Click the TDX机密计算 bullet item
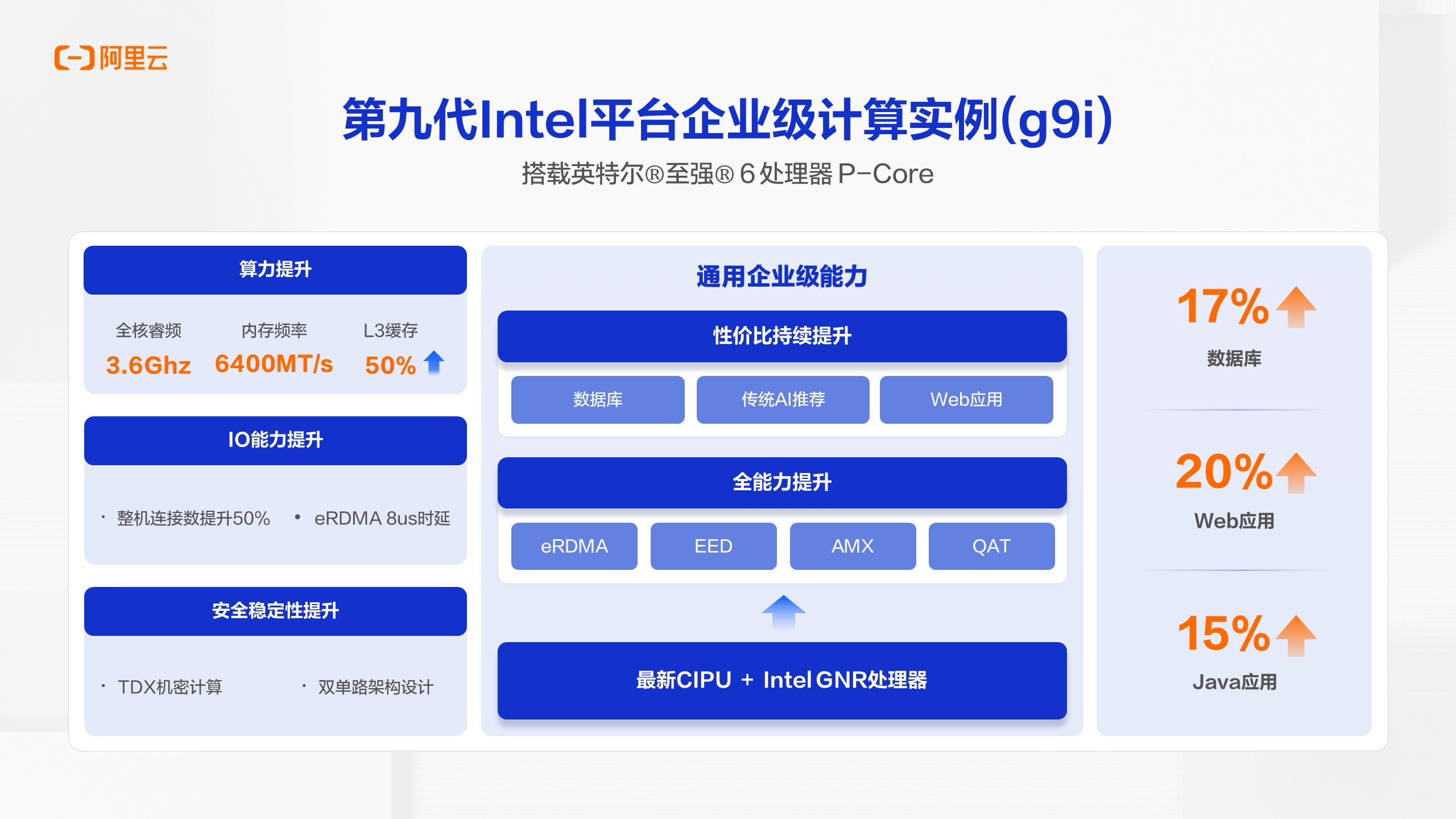1456x819 pixels. tap(171, 688)
